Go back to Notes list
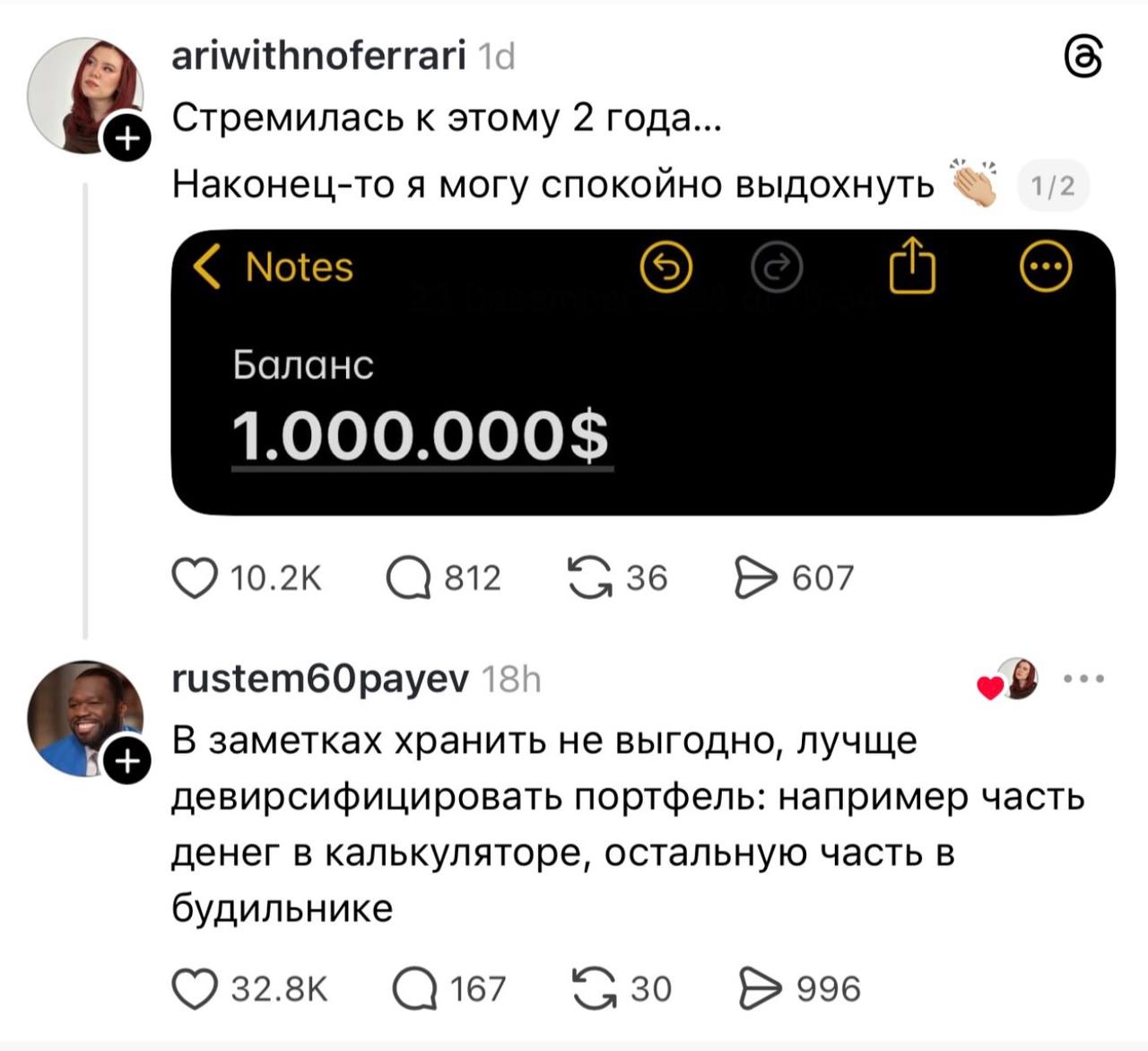1148x1051 pixels. (274, 267)
